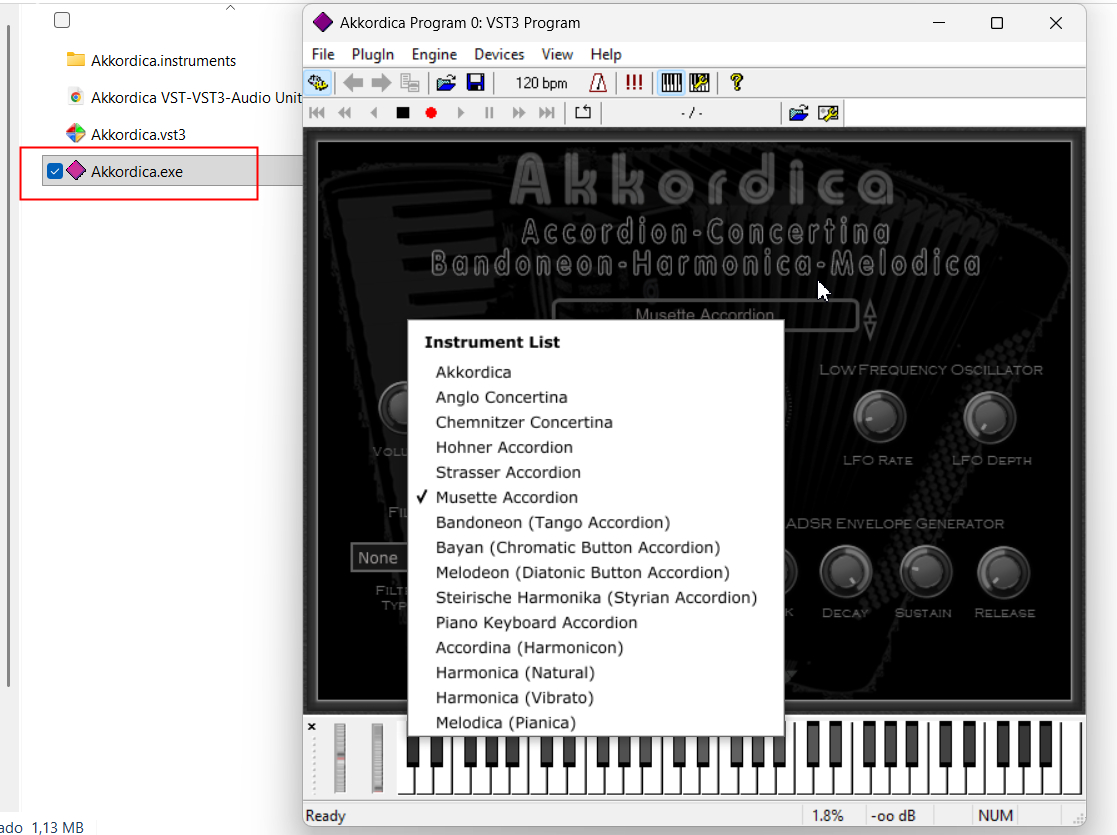The height and width of the screenshot is (835, 1117).
Task: Close the keyboard bar with small x
Action: point(311,727)
